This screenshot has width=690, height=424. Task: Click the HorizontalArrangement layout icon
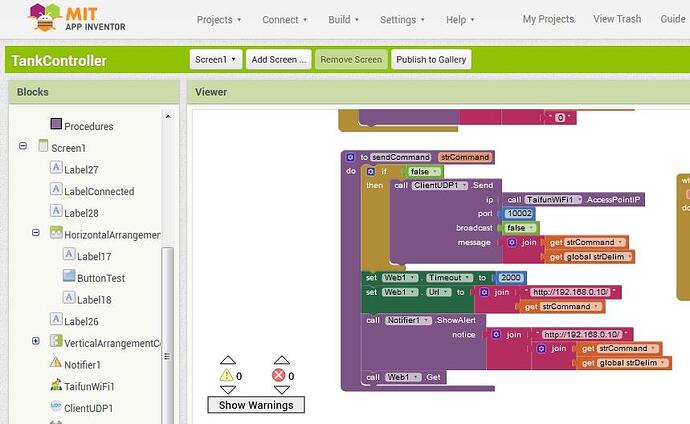[x=56, y=232]
